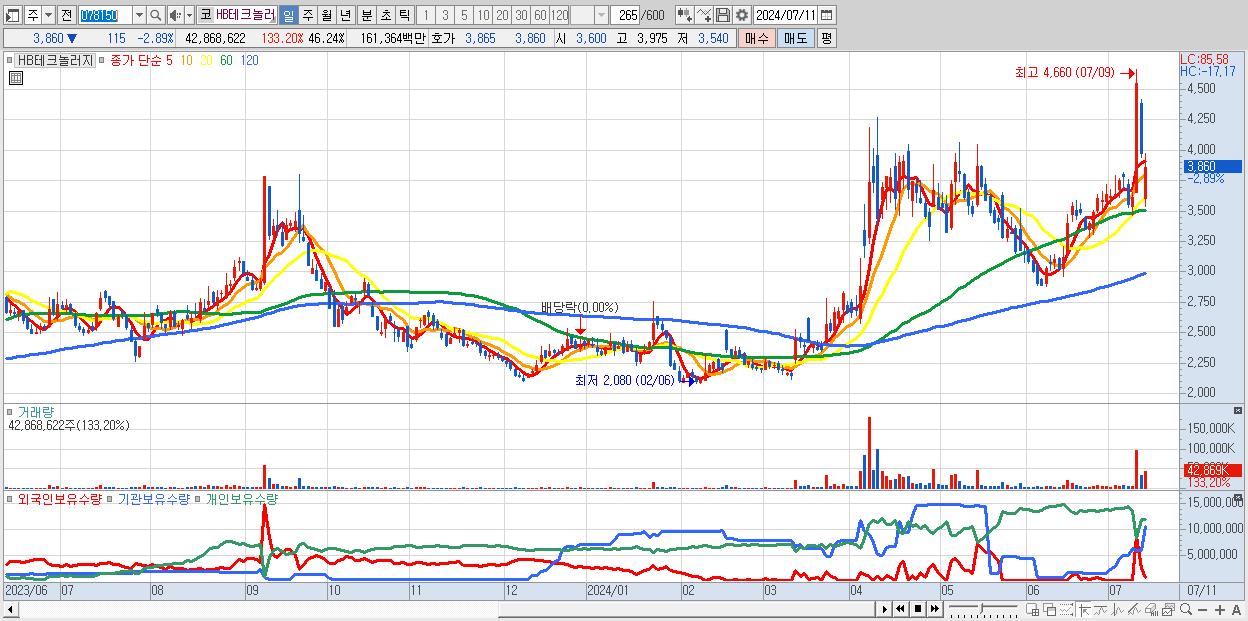Search stock with magnifier icon
Screen dimensions: 1248x621
tap(155, 15)
